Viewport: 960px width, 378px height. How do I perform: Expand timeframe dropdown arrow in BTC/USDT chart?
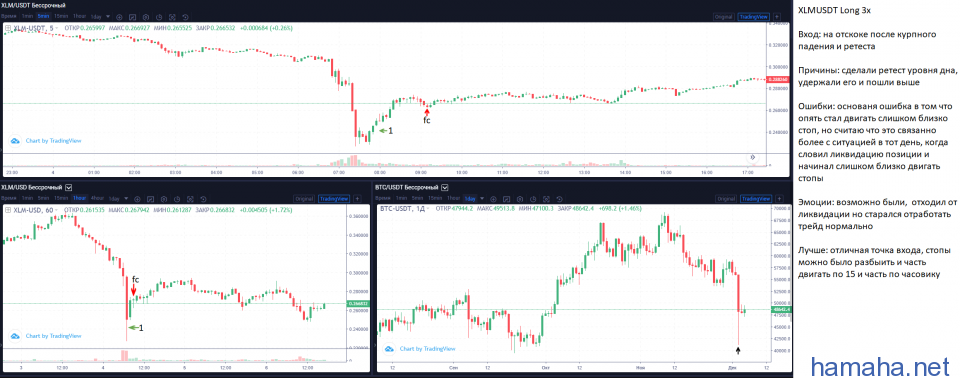pos(482,198)
